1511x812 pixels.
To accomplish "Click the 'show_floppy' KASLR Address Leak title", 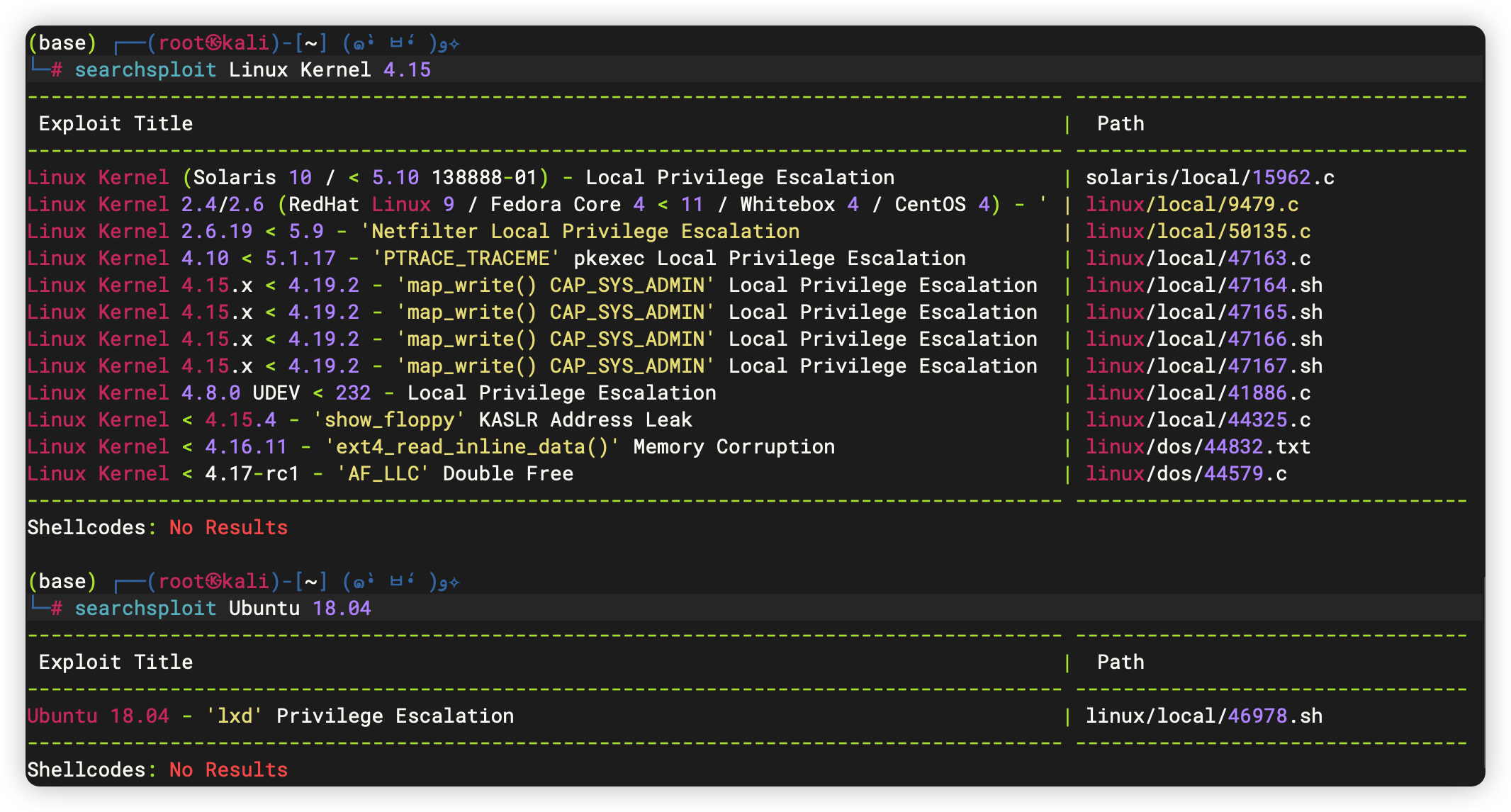I will pyautogui.click(x=359, y=419).
